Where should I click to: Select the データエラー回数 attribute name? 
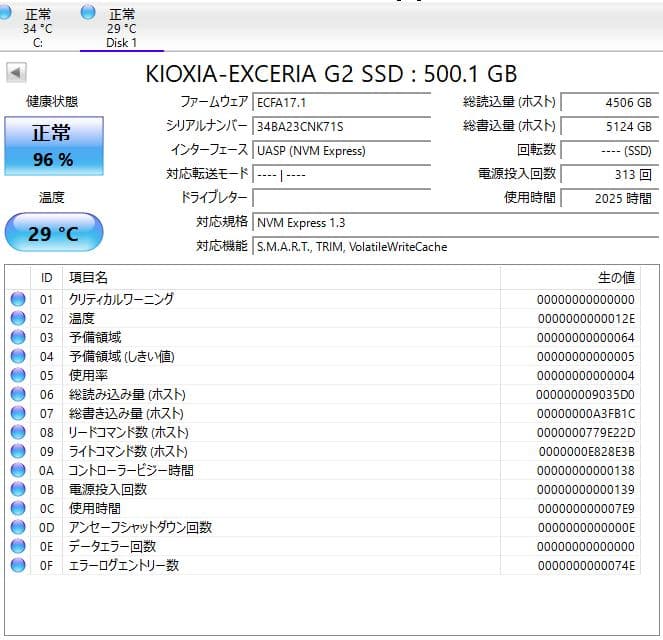tap(112, 547)
